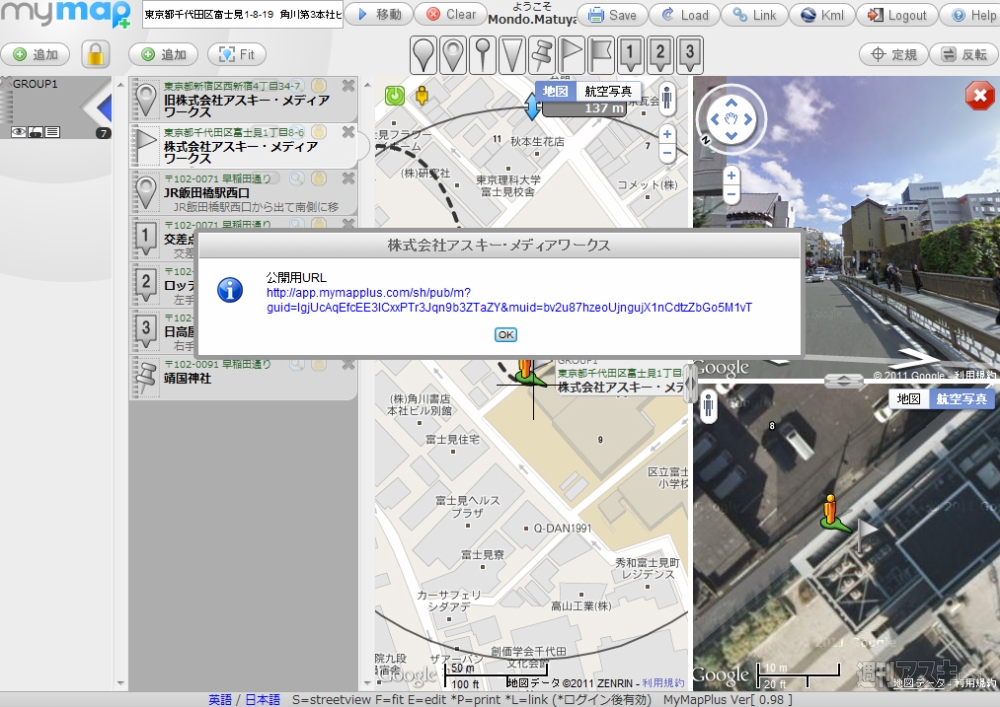Screen dimensions: 1000x707
Task: Expand the street view splitter handle
Action: [x=845, y=381]
